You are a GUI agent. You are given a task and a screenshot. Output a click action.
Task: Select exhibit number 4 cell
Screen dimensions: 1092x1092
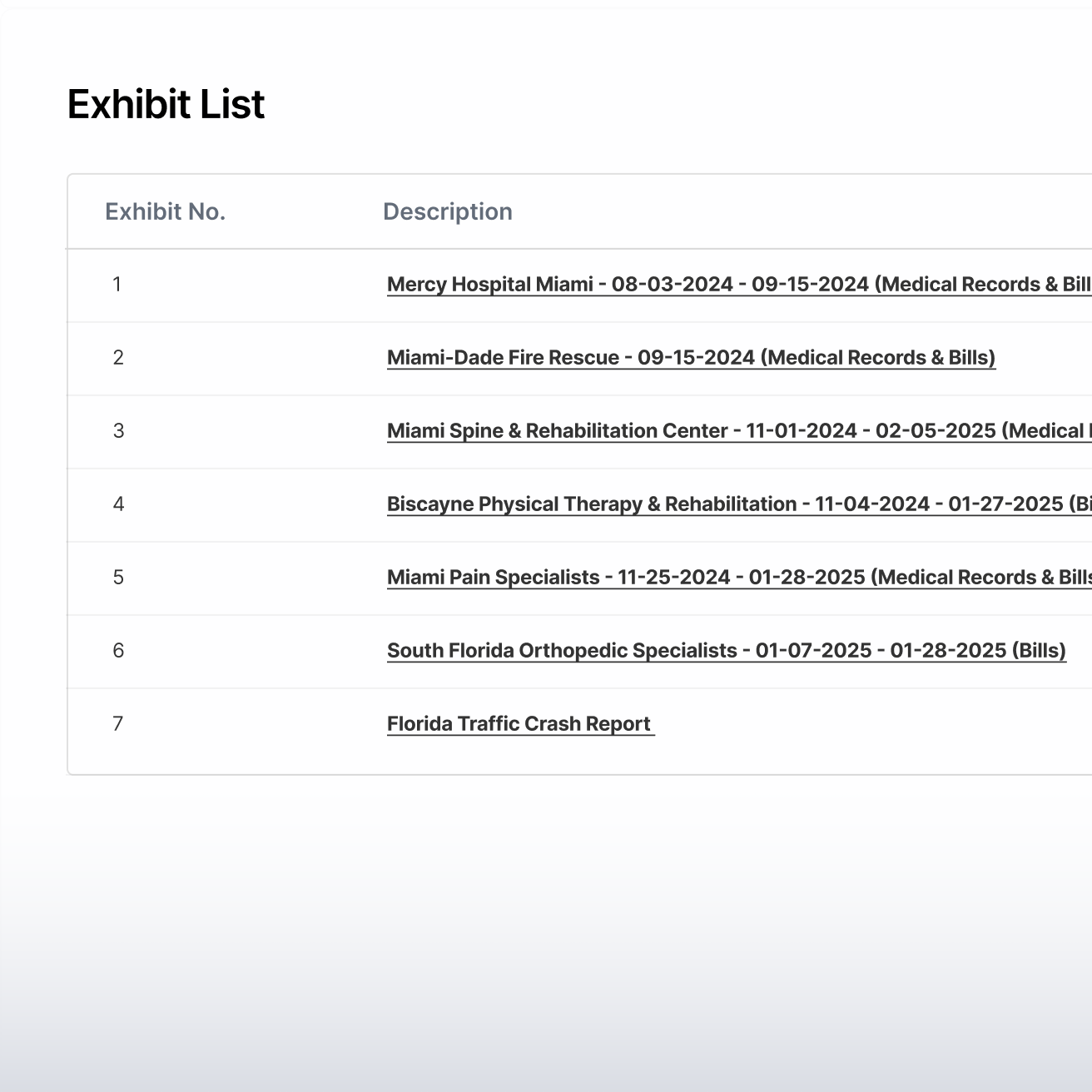[118, 504]
